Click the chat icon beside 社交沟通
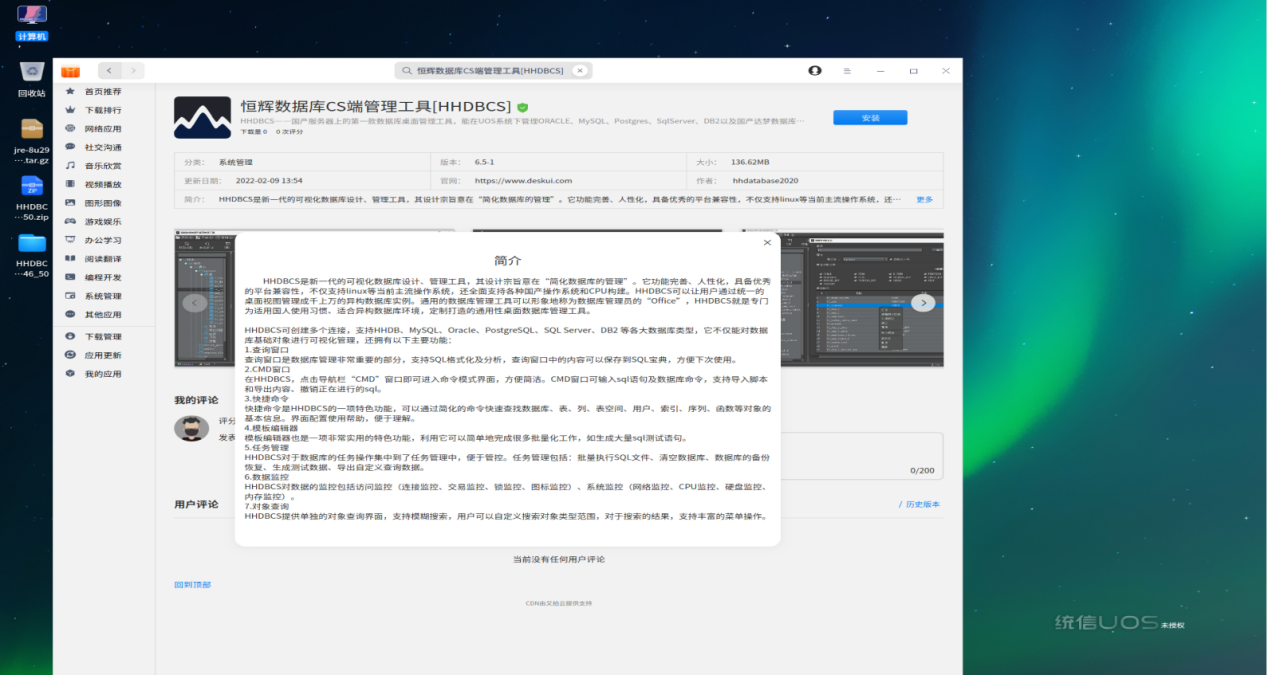 tap(70, 147)
